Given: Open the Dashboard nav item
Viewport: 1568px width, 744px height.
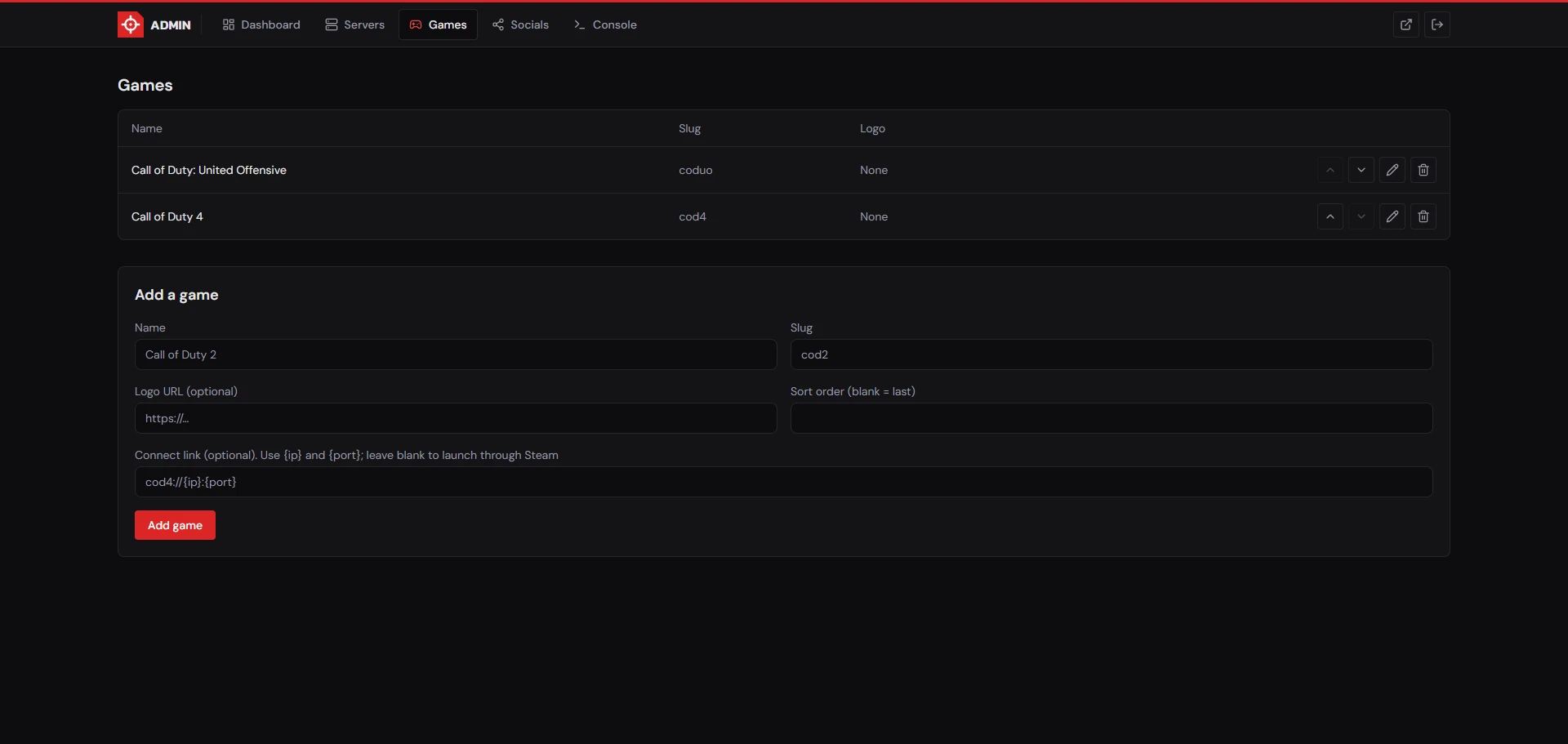Looking at the screenshot, I should [x=261, y=25].
